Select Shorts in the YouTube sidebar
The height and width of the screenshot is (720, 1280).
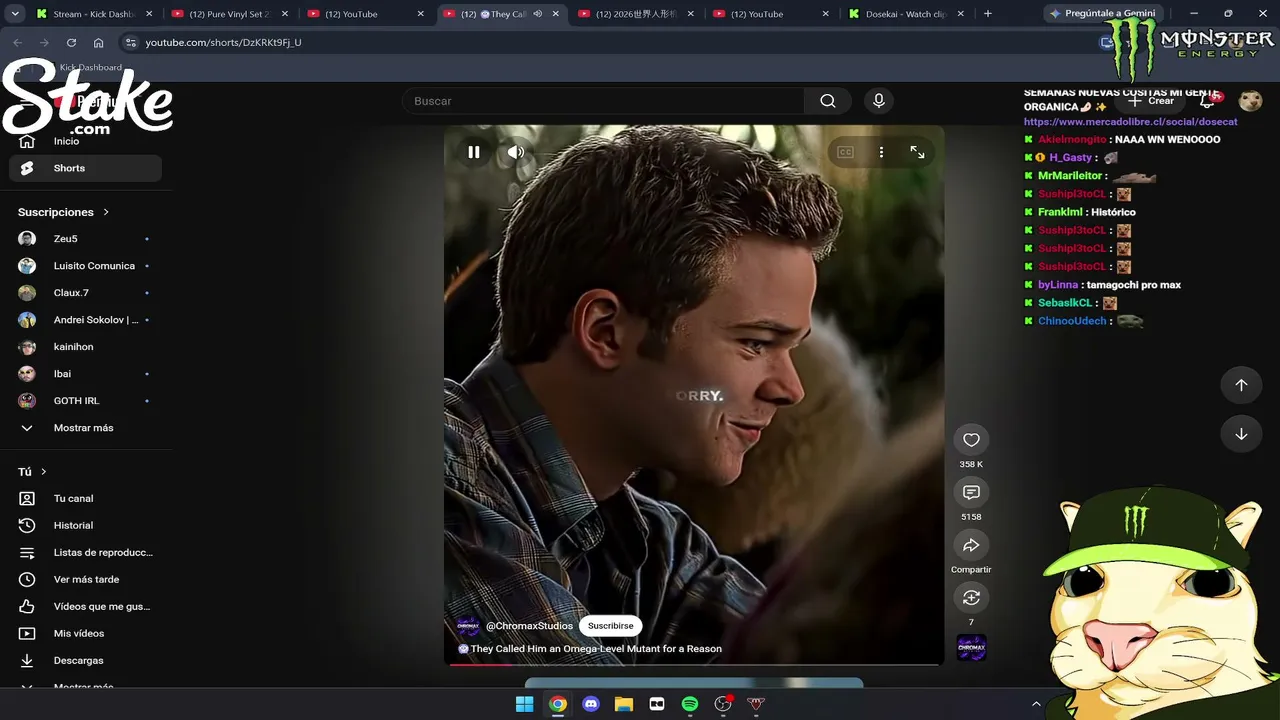(85, 168)
